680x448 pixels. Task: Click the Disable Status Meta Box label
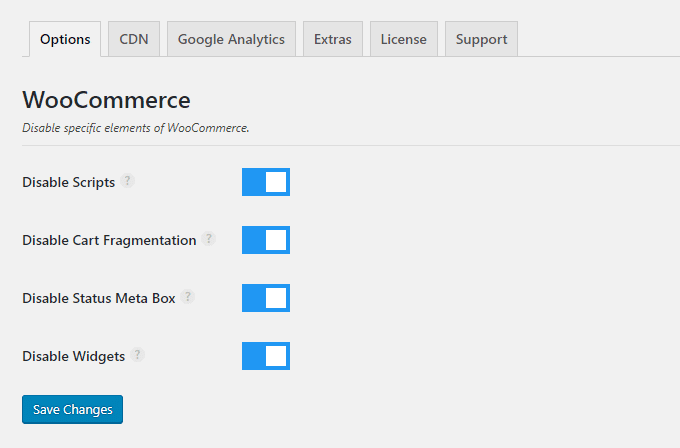(x=99, y=298)
